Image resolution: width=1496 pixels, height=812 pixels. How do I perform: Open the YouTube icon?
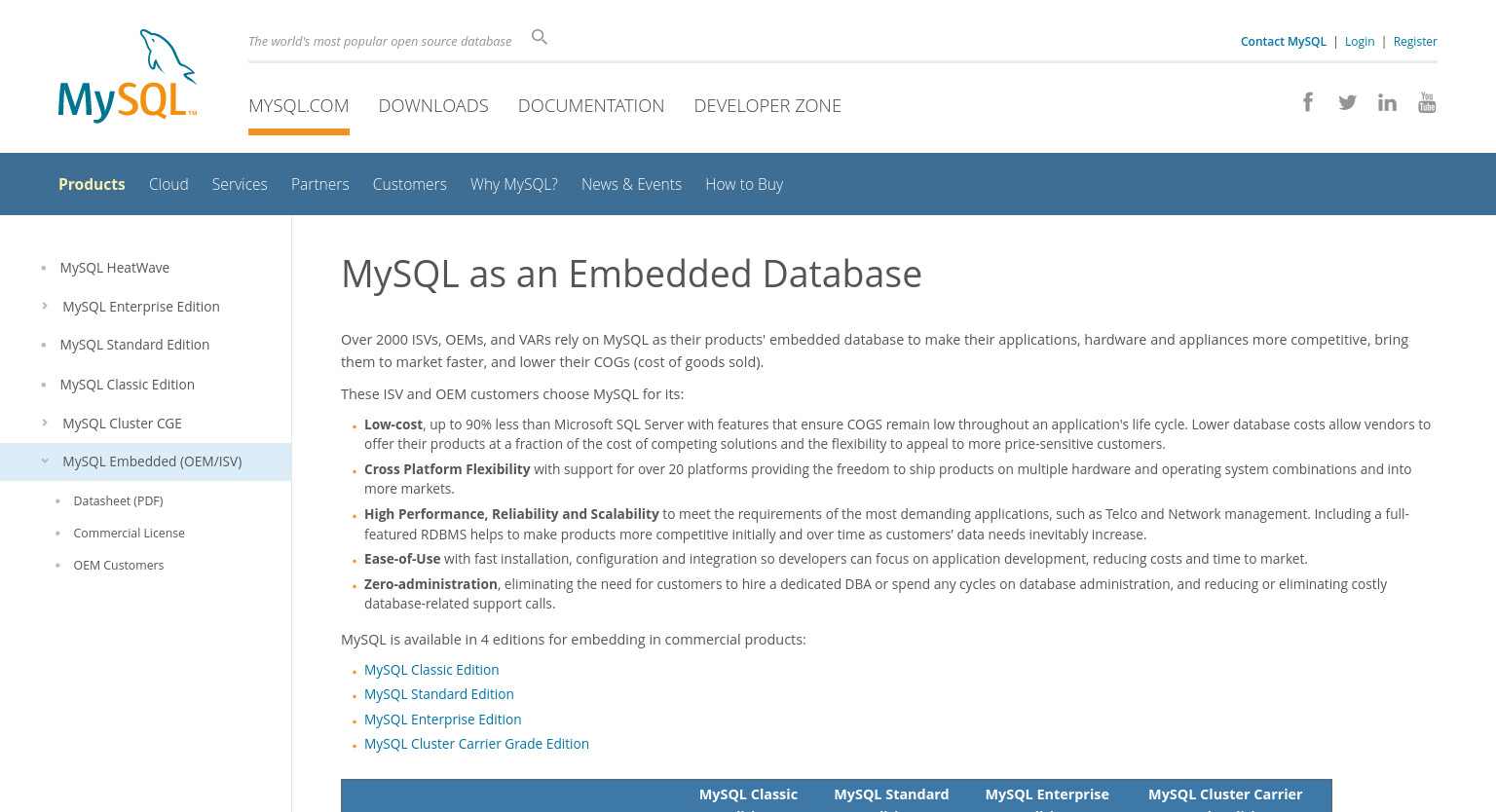tap(1427, 102)
